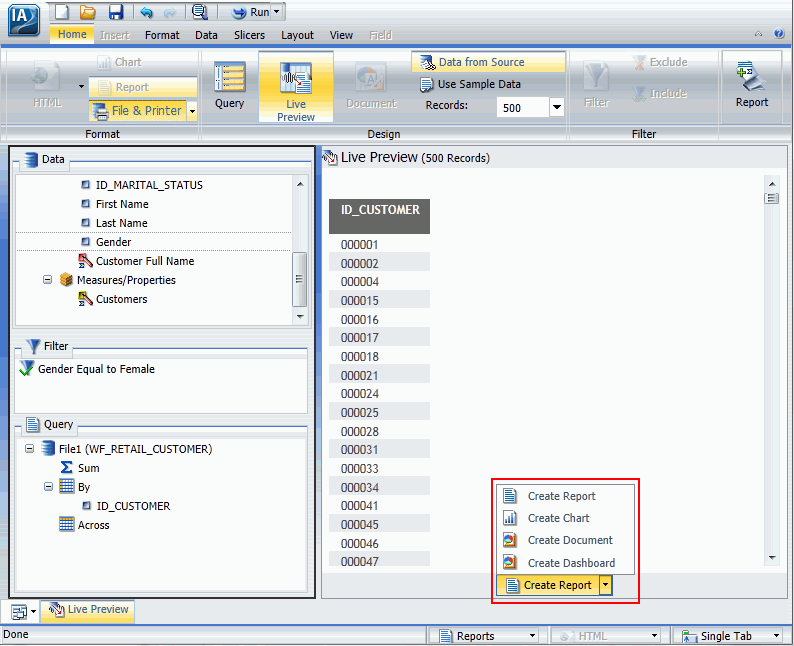Click the ID_CUSTOMER column header

click(379, 216)
